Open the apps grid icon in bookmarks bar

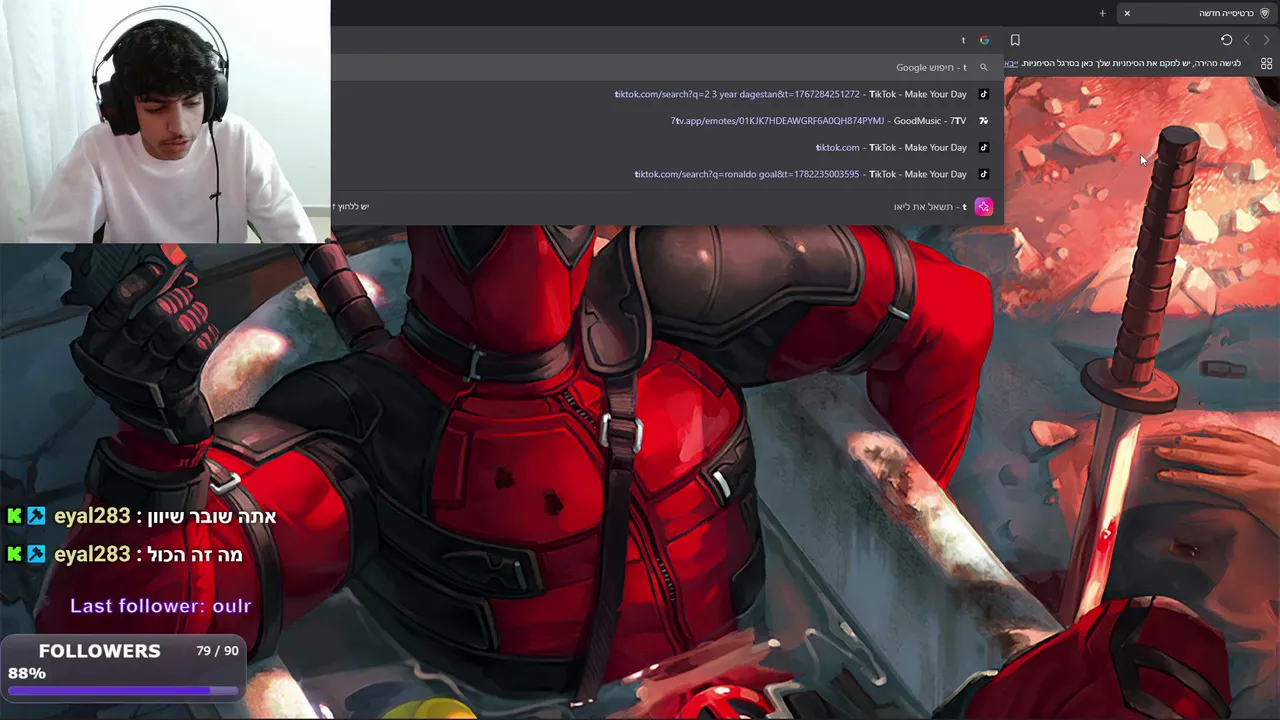(x=1266, y=63)
